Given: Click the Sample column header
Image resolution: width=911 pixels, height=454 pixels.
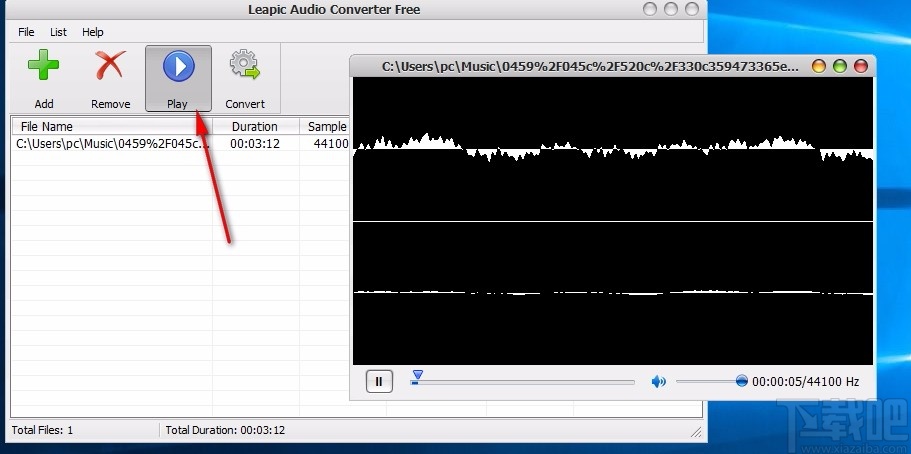Looking at the screenshot, I should coord(325,126).
